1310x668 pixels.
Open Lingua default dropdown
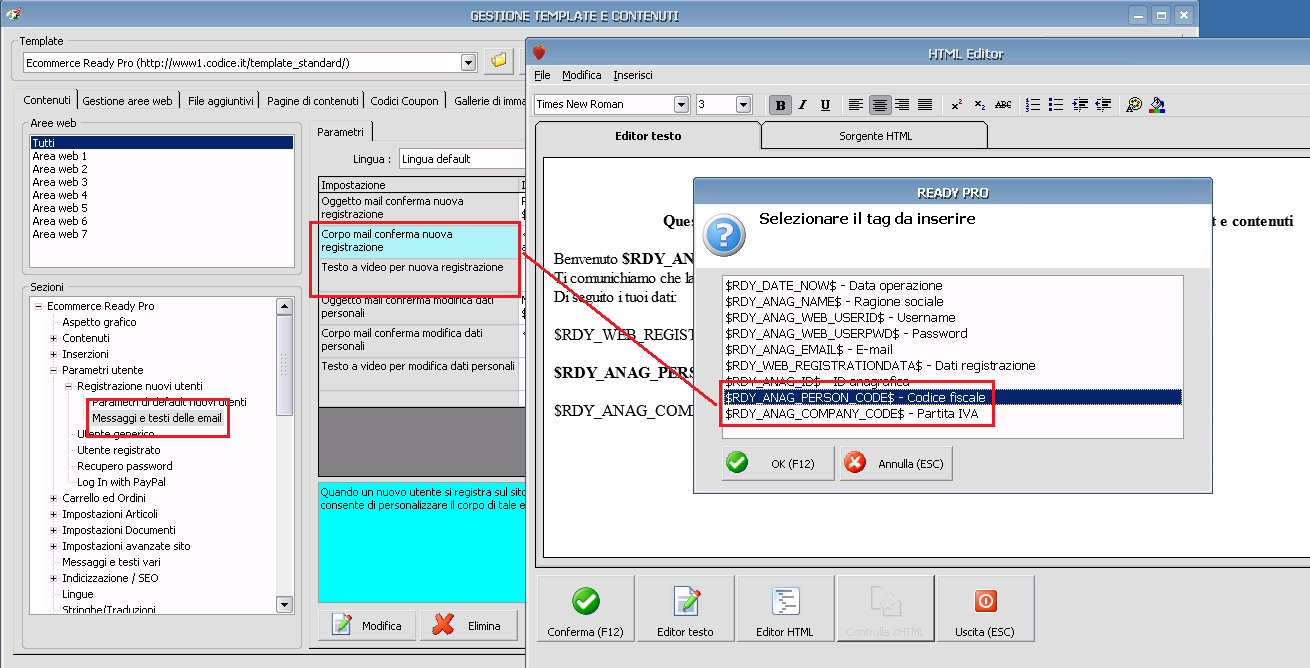[x=461, y=158]
